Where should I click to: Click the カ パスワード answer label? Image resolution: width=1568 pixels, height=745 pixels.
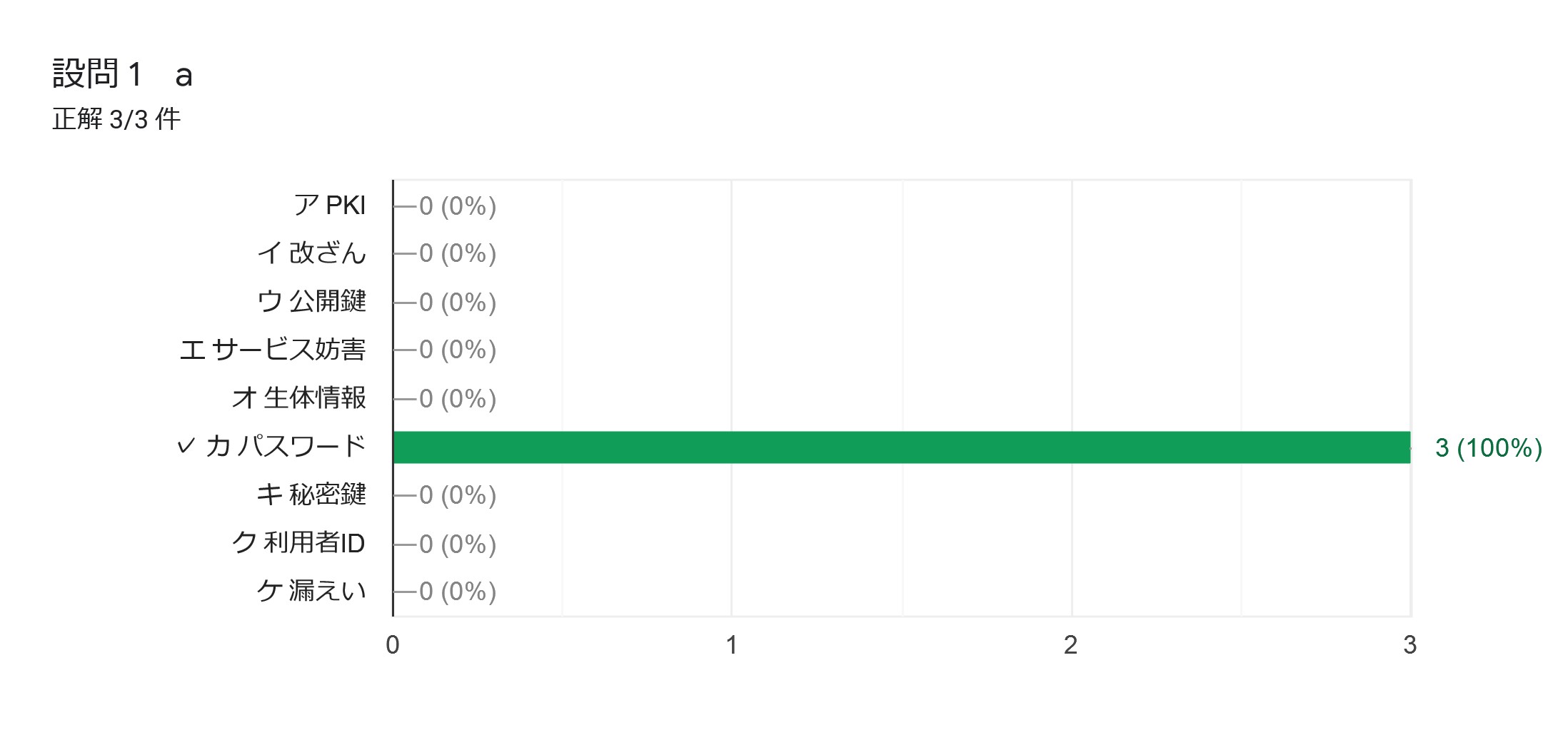tap(285, 447)
